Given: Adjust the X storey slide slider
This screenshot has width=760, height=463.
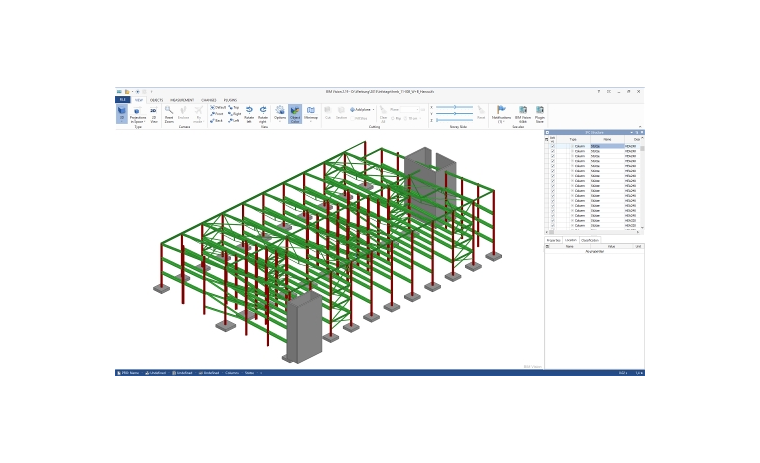Looking at the screenshot, I should [454, 107].
